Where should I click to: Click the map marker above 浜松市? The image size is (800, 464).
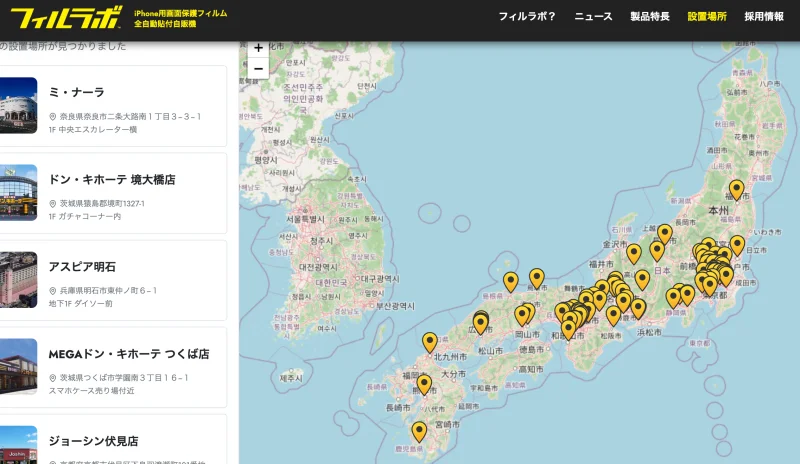[x=638, y=309]
